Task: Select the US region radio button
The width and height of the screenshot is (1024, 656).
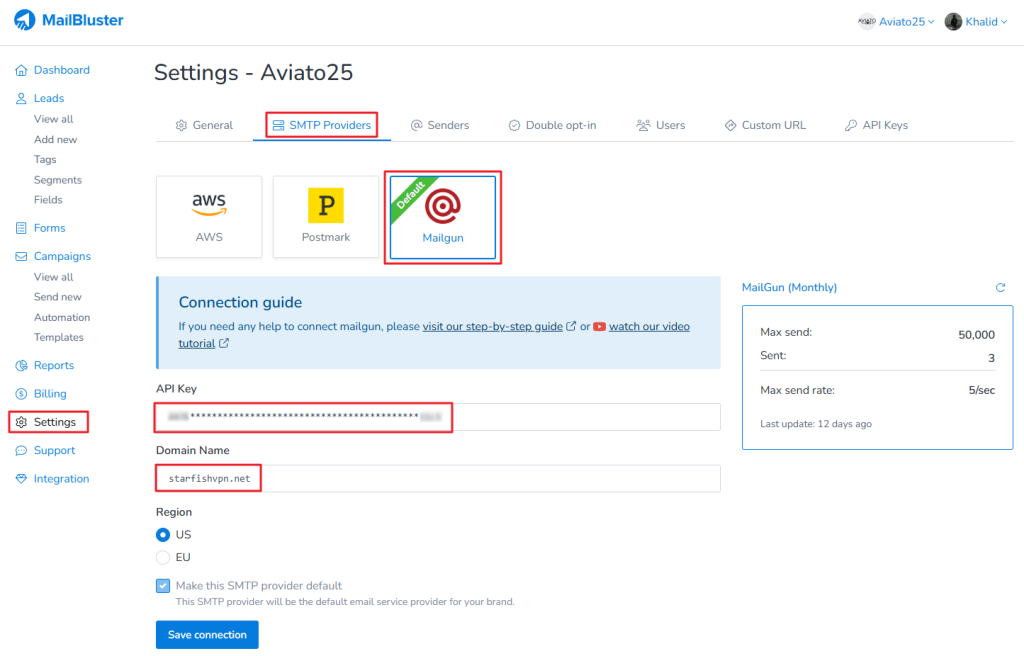Action: 163,535
